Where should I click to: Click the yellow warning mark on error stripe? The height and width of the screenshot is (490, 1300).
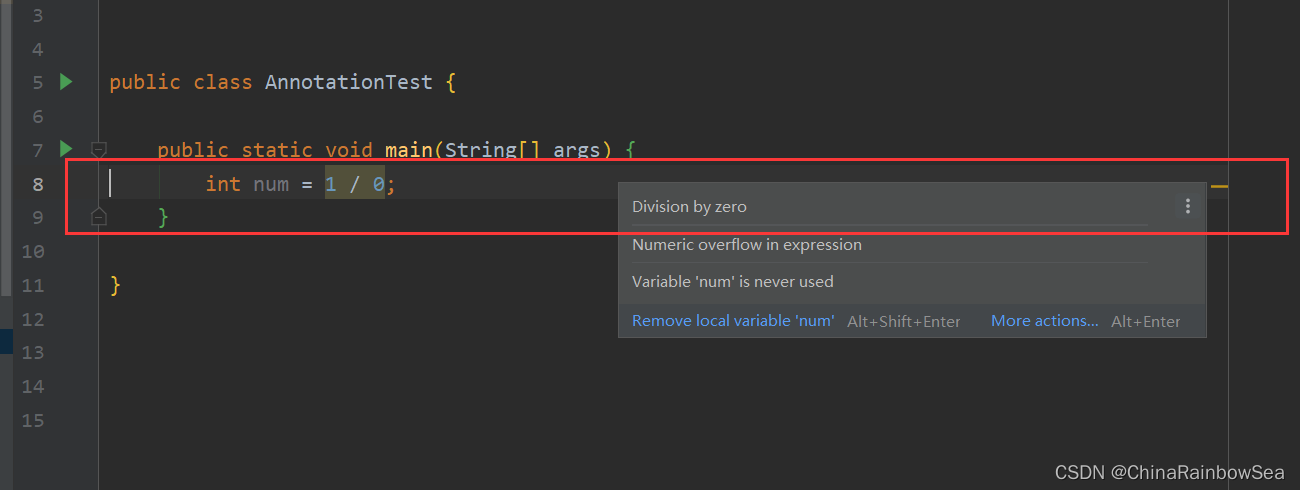[x=1219, y=186]
